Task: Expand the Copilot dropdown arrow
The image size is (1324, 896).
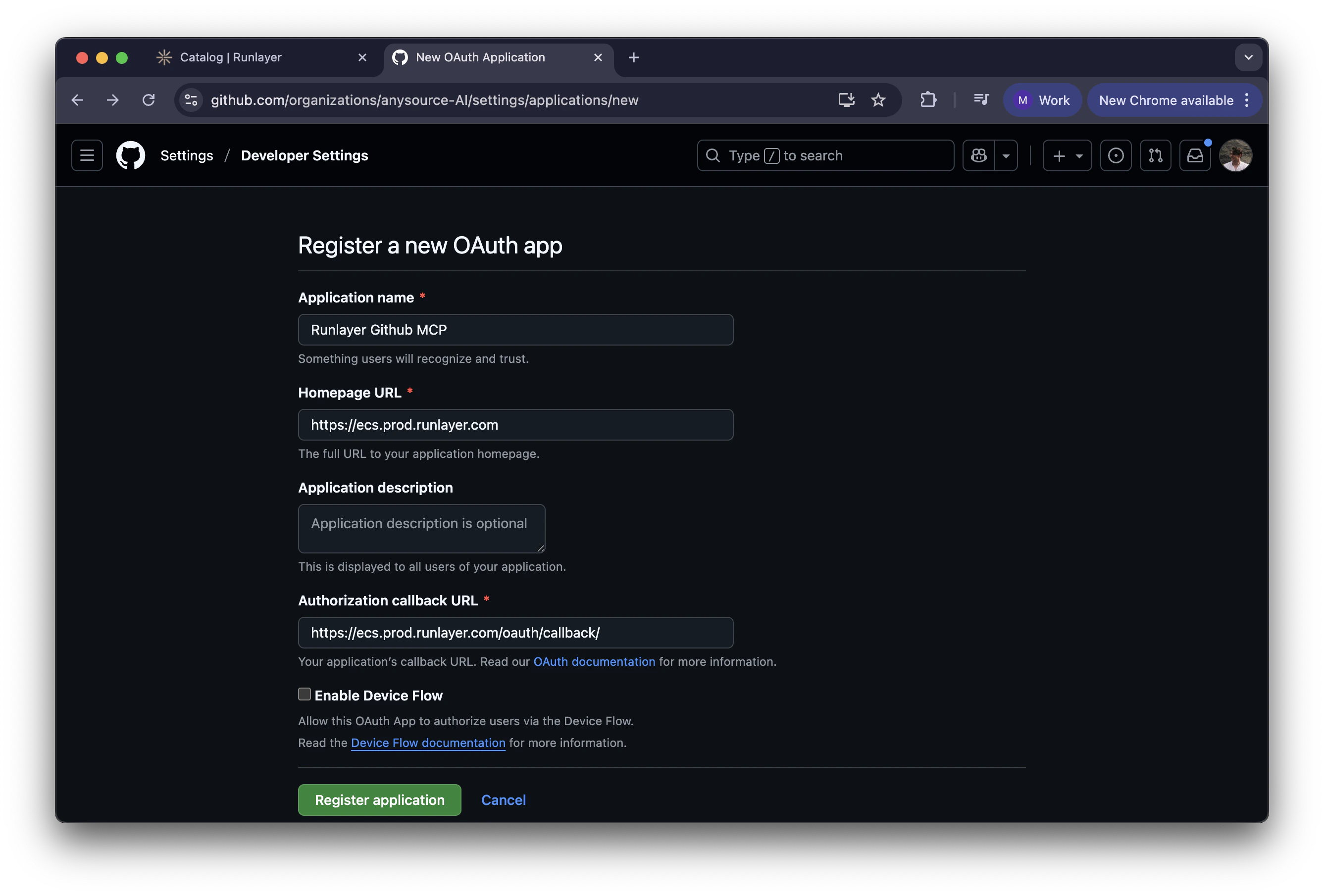Action: [x=1006, y=155]
